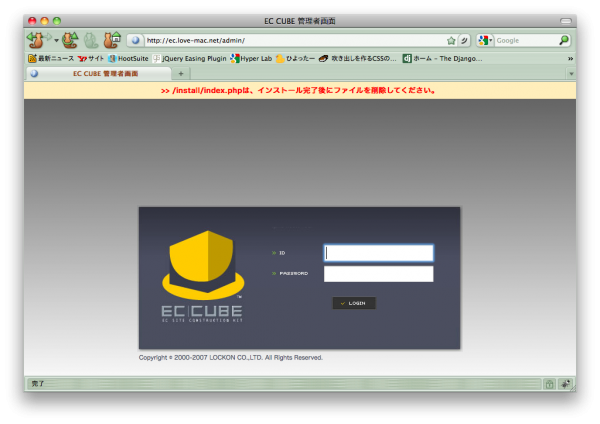Select the EC CUBE 管理者画面 tab

(99, 73)
